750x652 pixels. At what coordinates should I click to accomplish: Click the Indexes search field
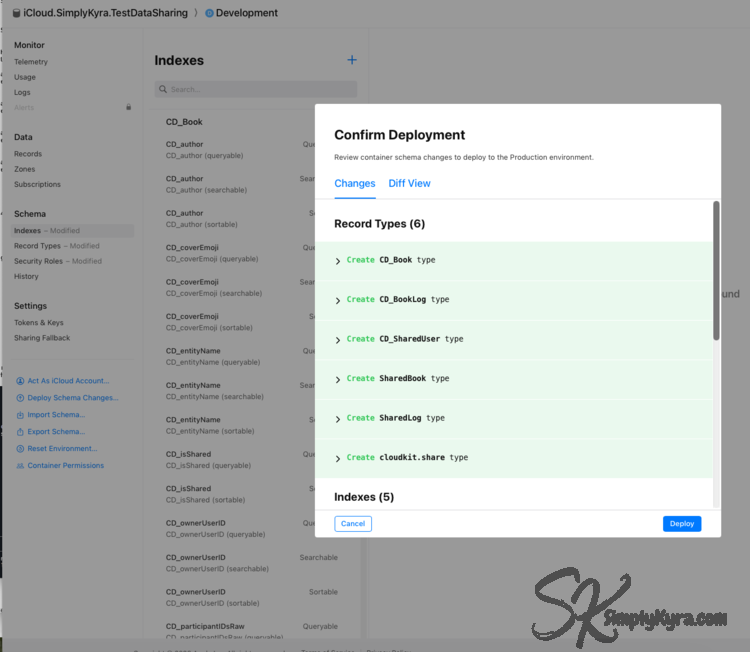(x=255, y=89)
